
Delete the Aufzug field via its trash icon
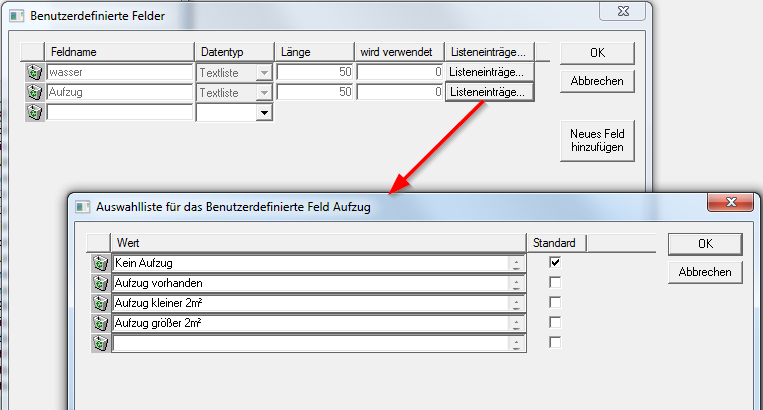click(x=34, y=92)
